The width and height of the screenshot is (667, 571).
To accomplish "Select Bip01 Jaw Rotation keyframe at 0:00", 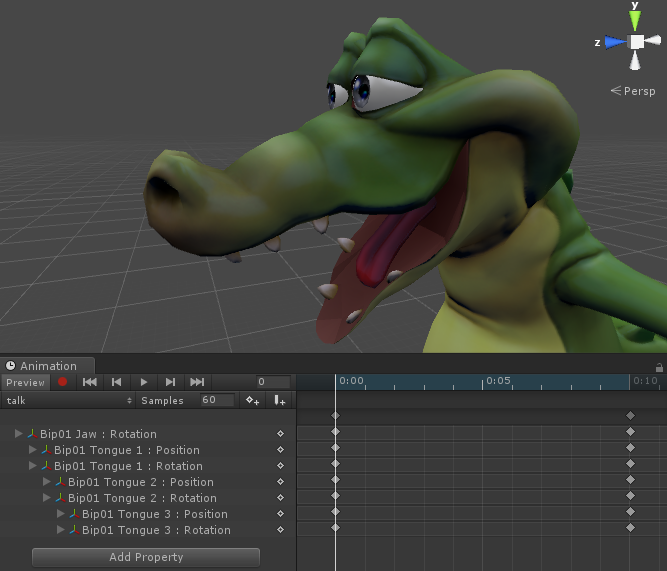I will (335, 431).
